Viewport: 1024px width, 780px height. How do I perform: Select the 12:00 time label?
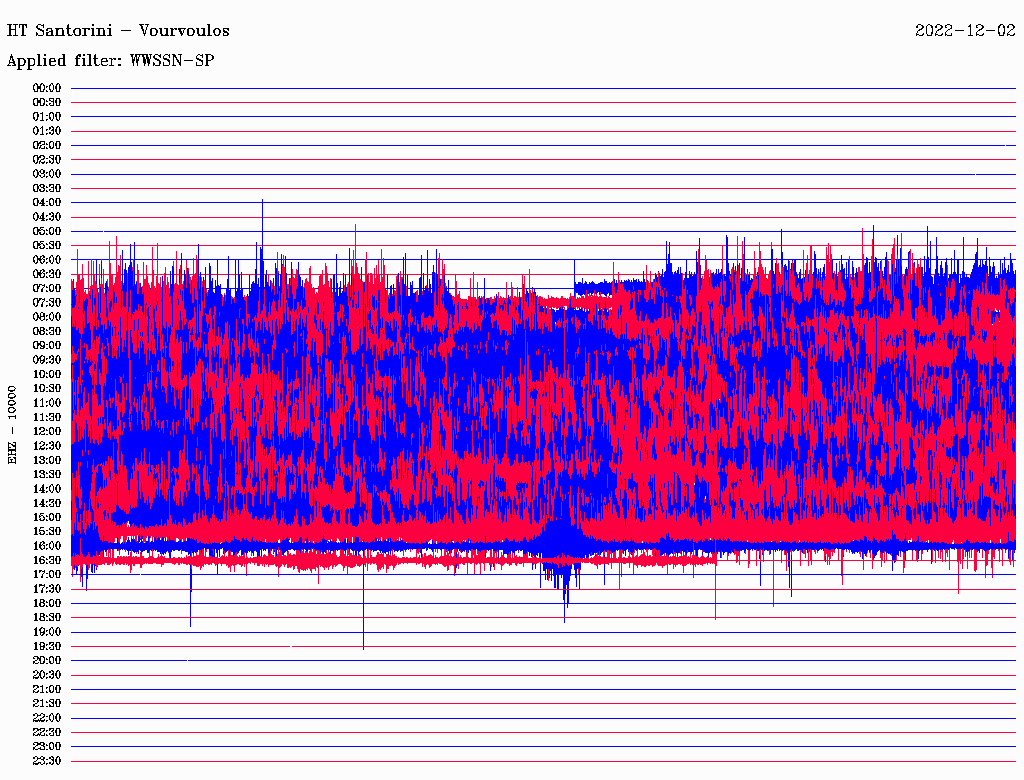click(47, 431)
